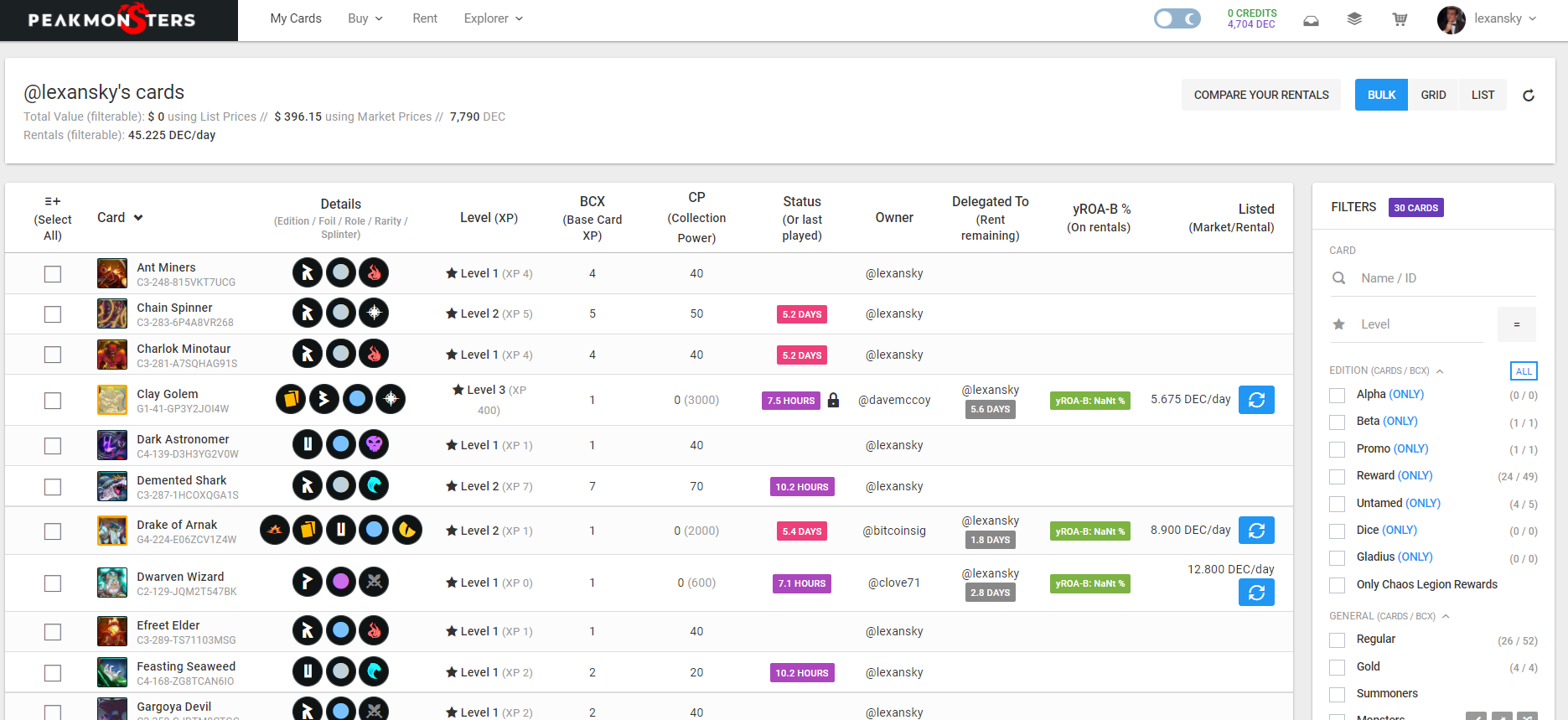The image size is (1568, 720).
Task: Check the Drake of Arnak row checkbox
Action: (x=53, y=531)
